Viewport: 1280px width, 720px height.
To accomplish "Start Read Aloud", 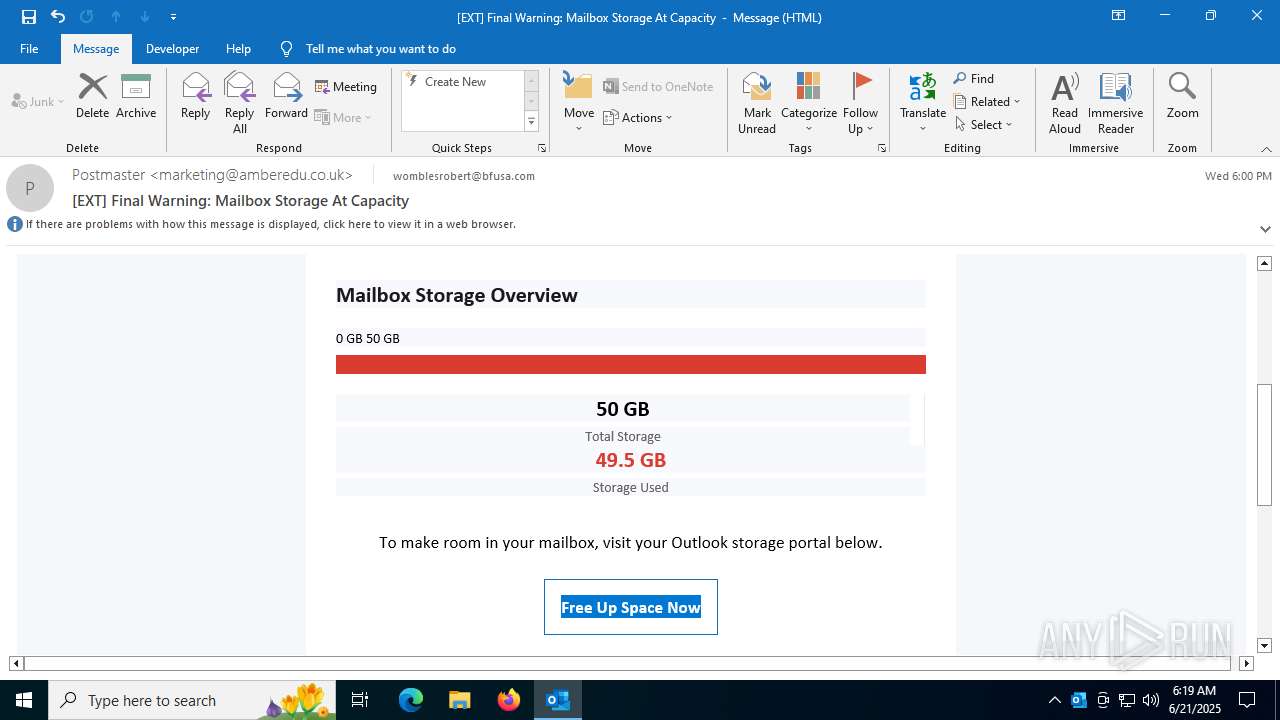I will [1065, 102].
